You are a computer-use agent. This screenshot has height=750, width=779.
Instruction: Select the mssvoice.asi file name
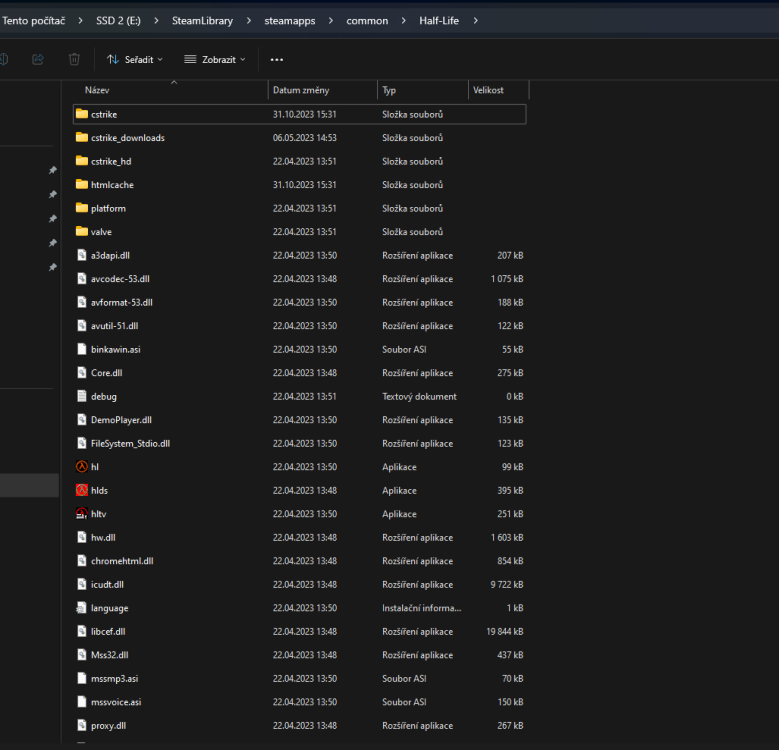(x=116, y=702)
